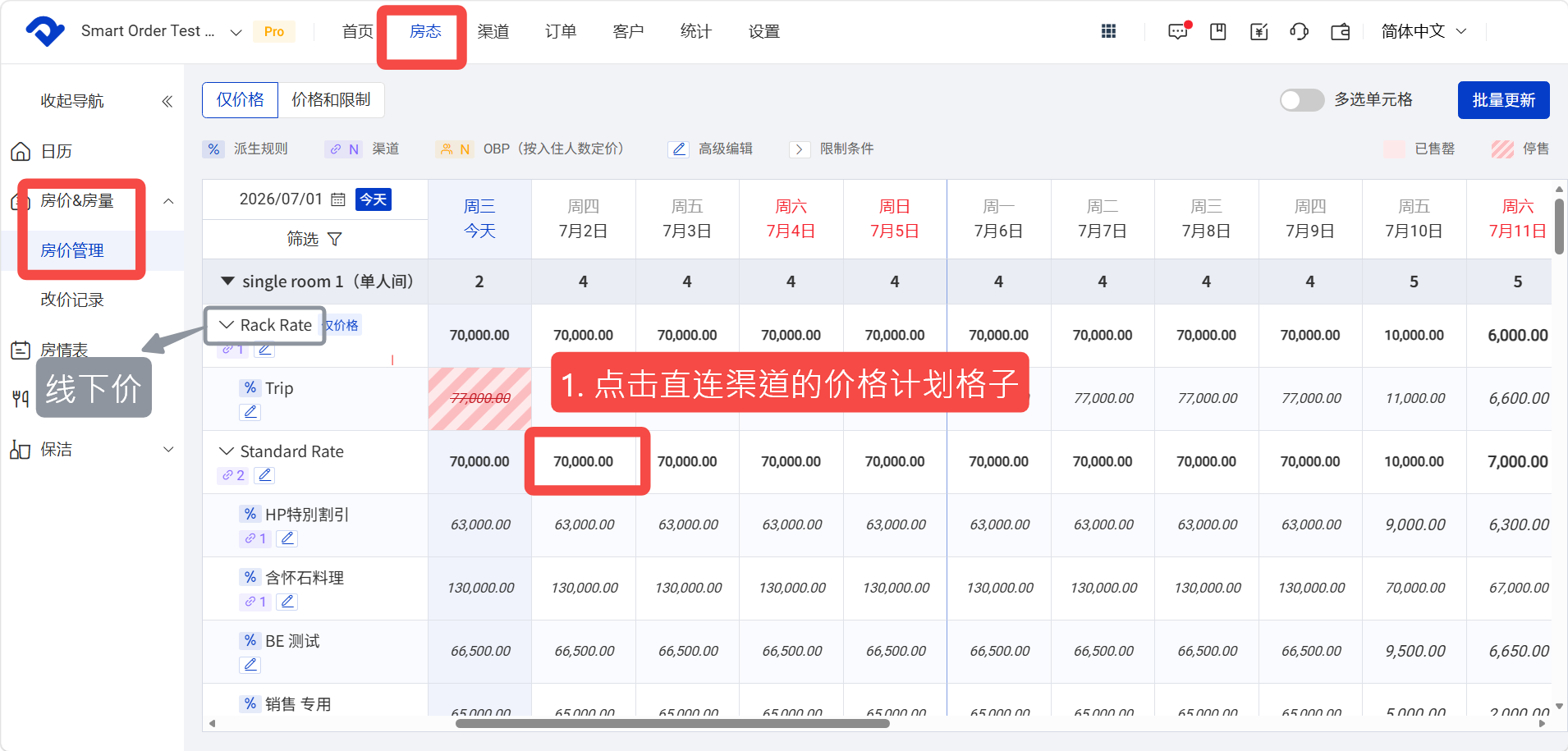Click the currency note icon
The width and height of the screenshot is (1568, 751).
pos(1259,31)
